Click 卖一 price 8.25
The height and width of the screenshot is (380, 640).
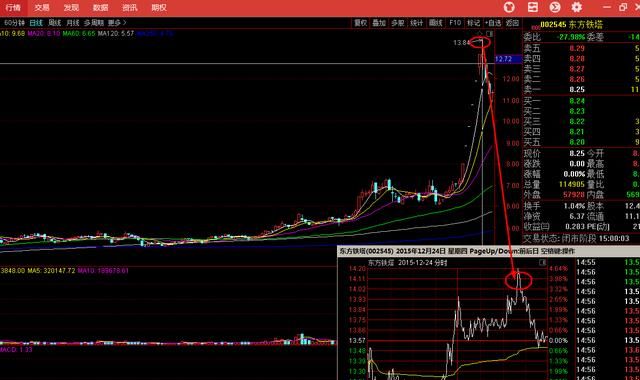(577, 89)
